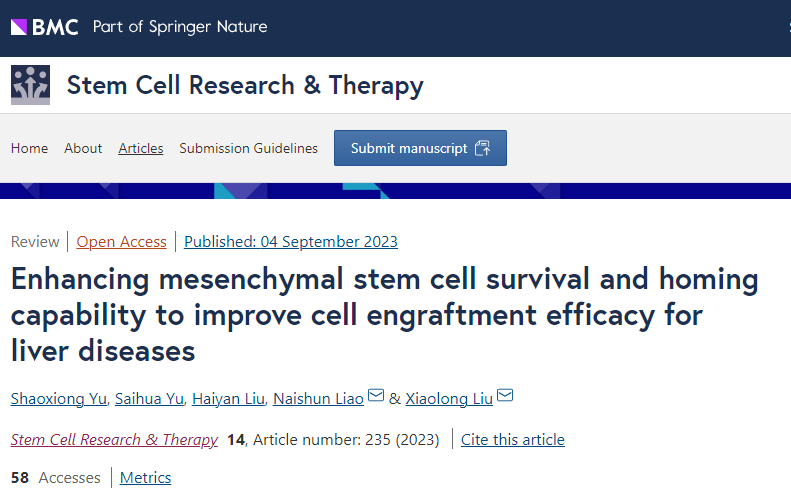Click the Published 04 September 2023 link

pos(290,241)
